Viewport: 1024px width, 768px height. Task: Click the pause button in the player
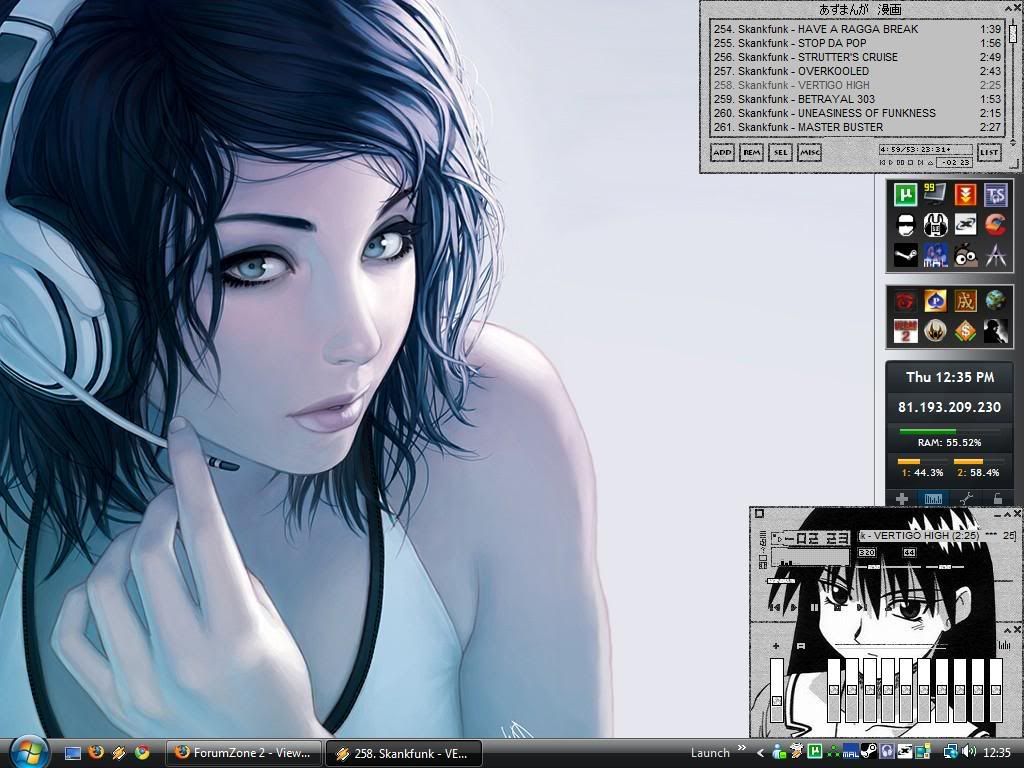coord(814,607)
